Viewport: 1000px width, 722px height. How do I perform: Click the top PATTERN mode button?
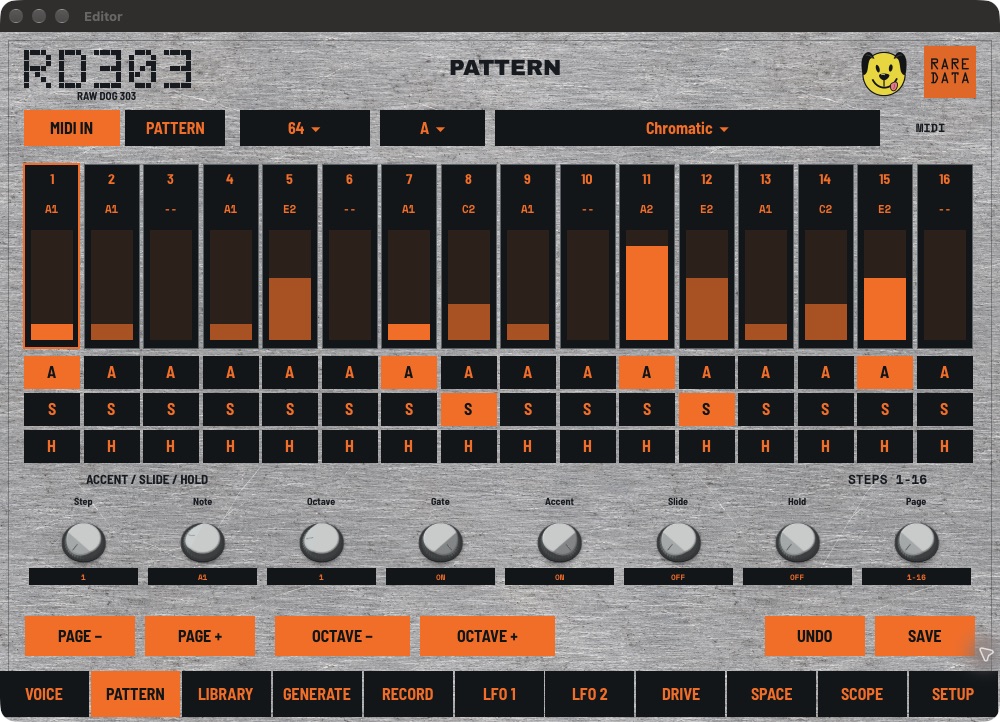[x=175, y=128]
